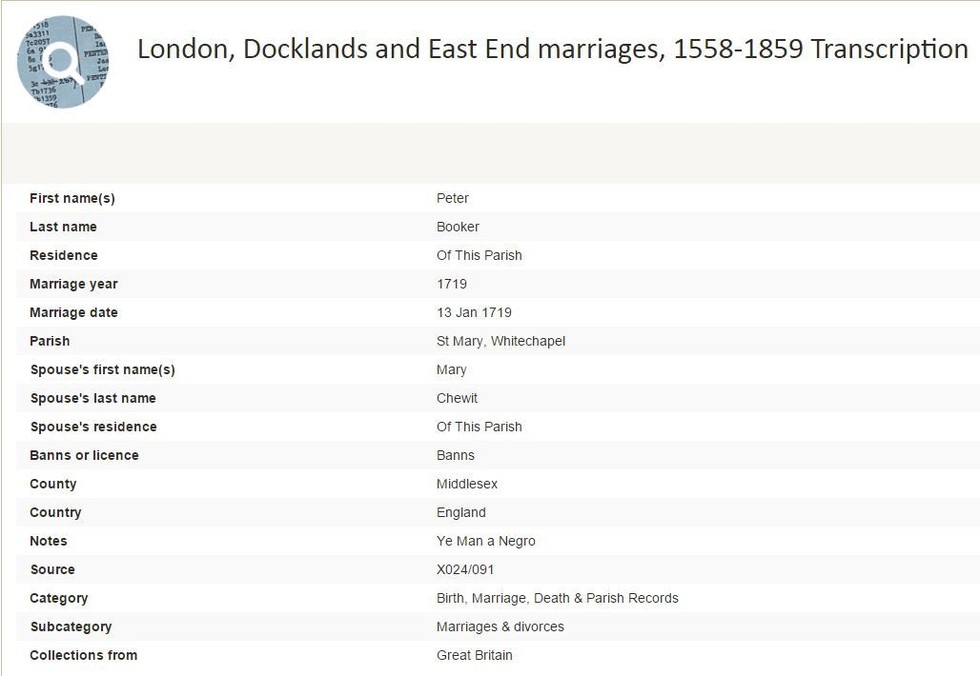Select the marriage year value 1719

tap(452, 284)
